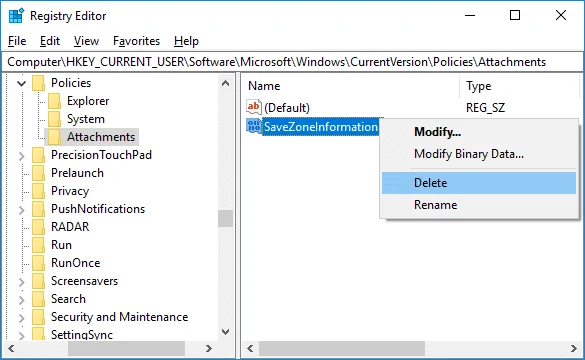Open the View menu
This screenshot has width=585, height=360.
point(86,41)
